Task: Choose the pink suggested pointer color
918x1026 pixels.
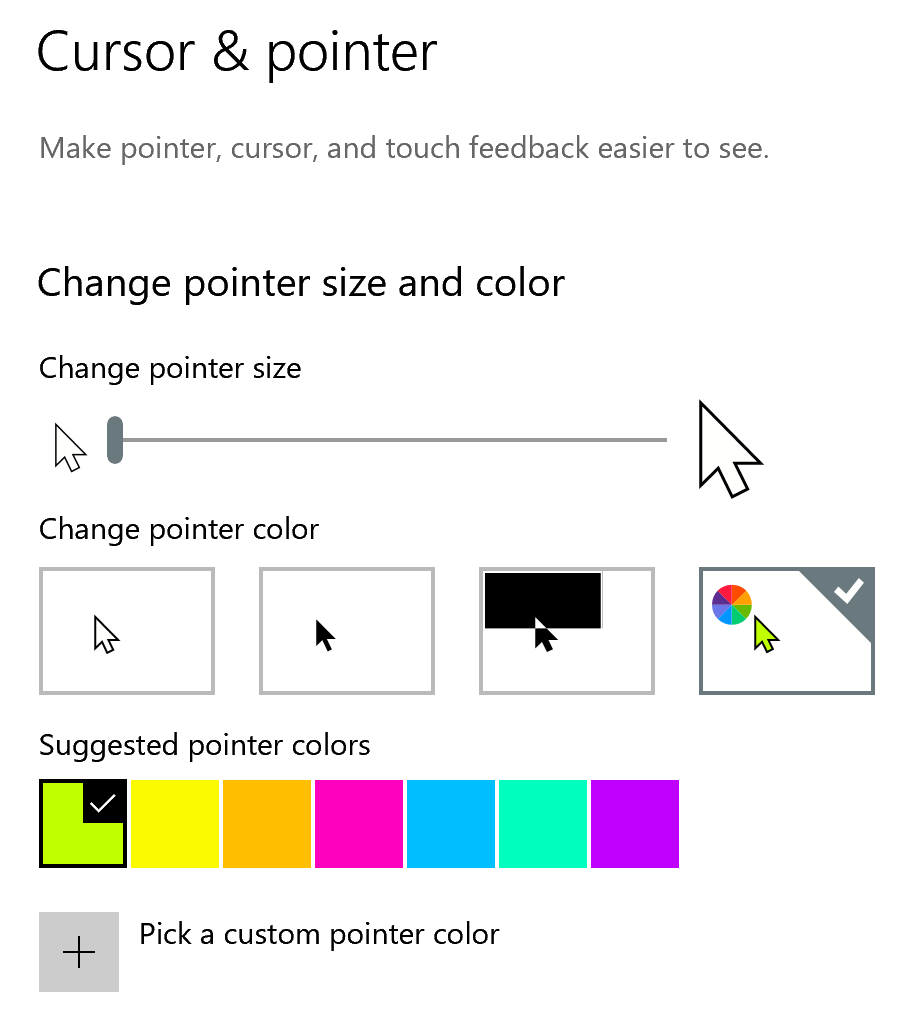Action: (359, 824)
